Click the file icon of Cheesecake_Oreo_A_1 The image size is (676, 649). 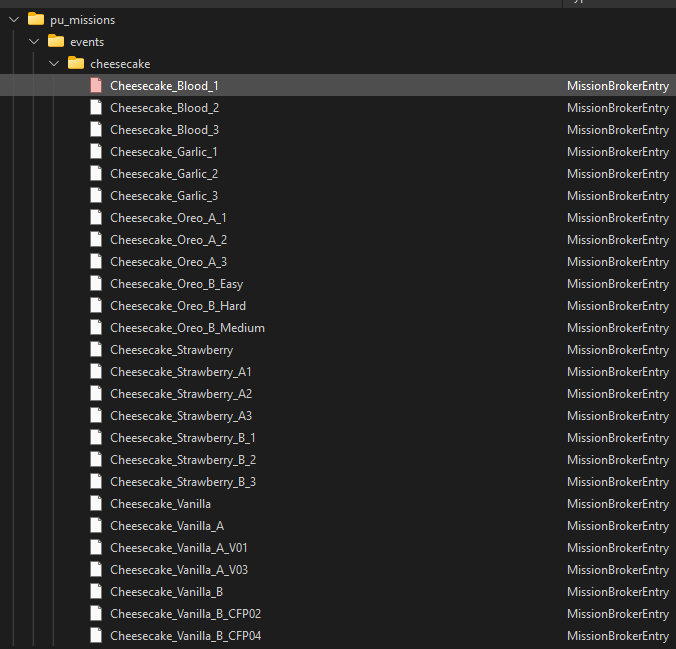pyautogui.click(x=96, y=217)
